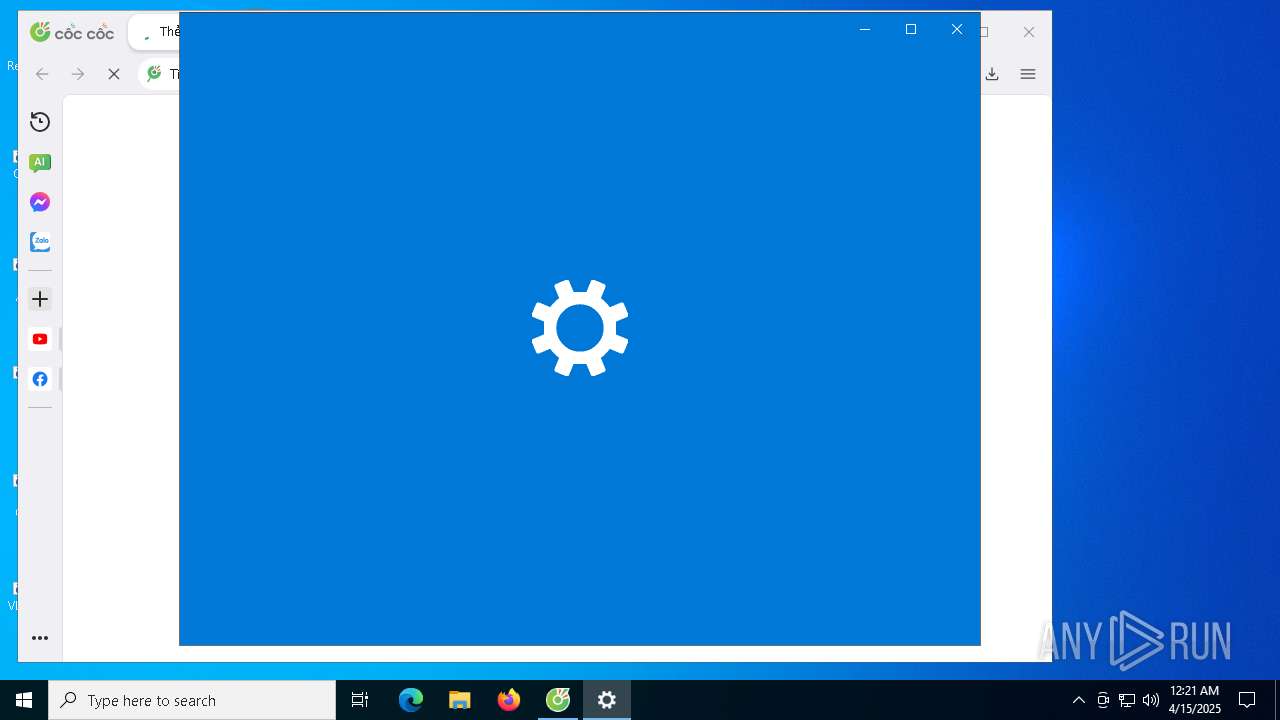This screenshot has height=720, width=1280.
Task: Open the Windows Start menu
Action: 24,700
